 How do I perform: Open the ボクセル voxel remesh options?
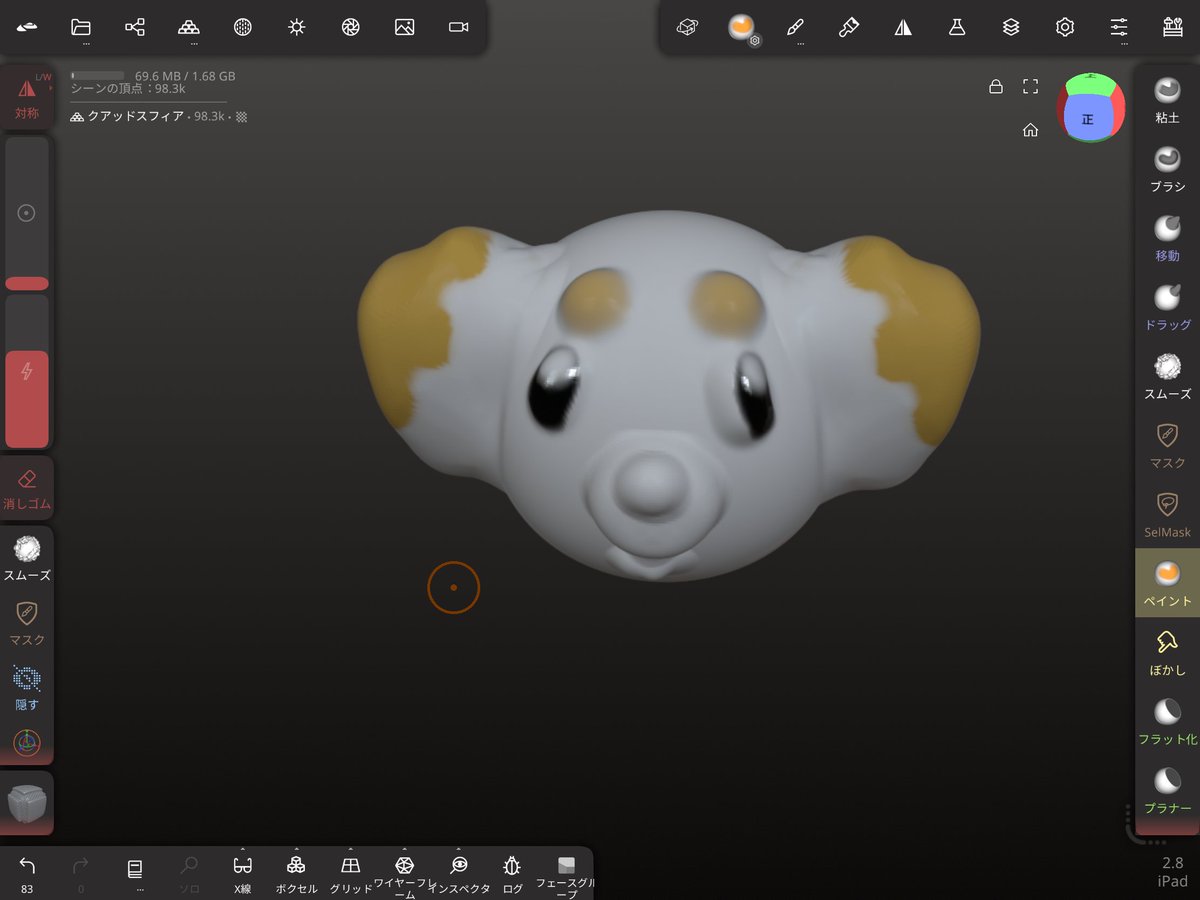296,873
